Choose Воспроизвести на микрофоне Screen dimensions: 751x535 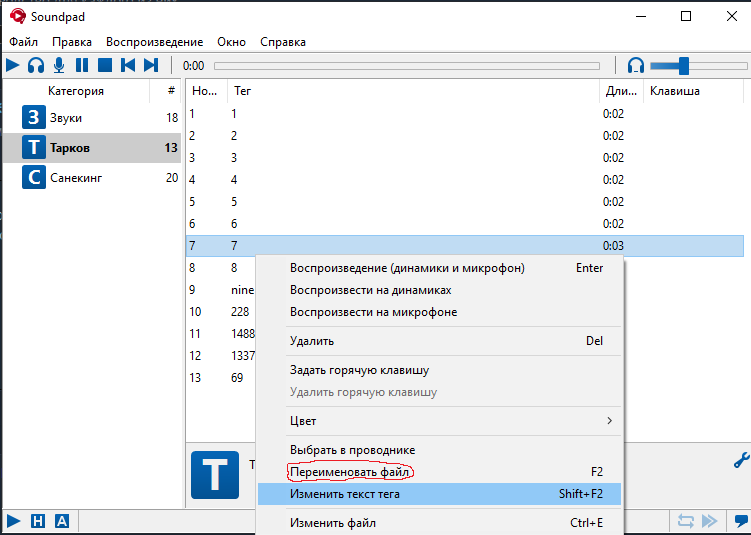pyautogui.click(x=439, y=312)
